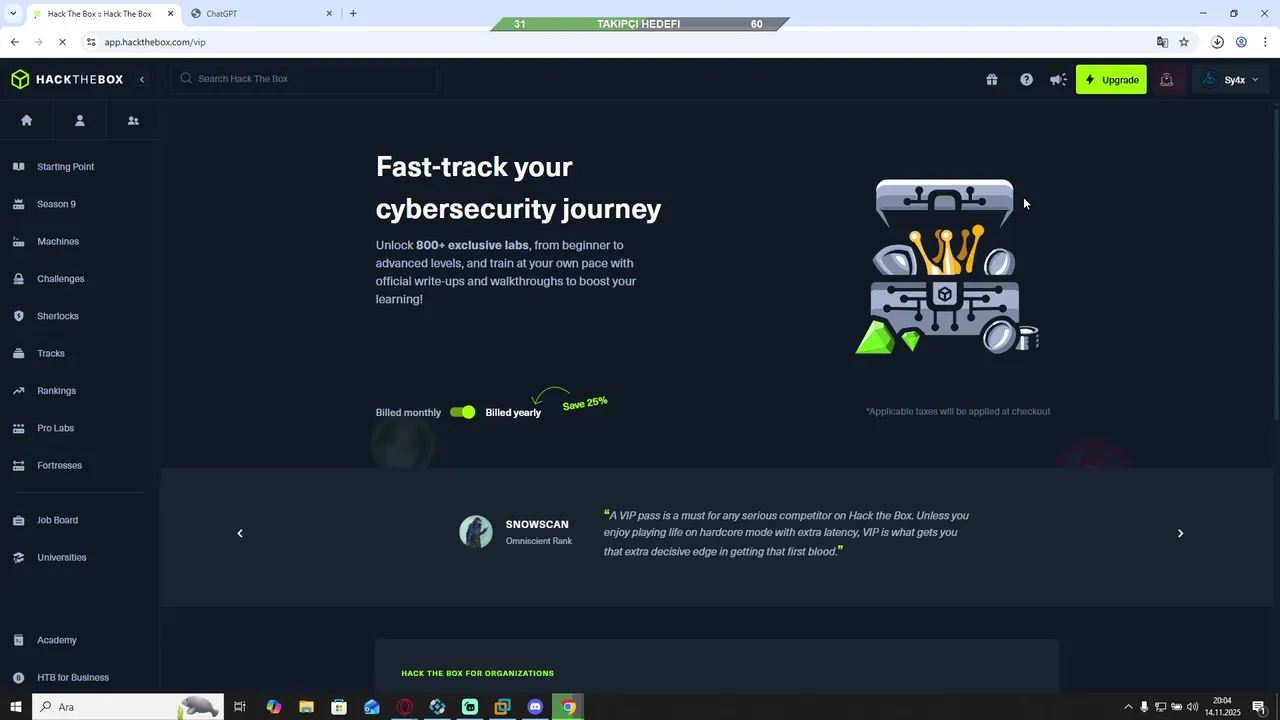Open the volume control in tray
The width and height of the screenshot is (1280, 720).
click(1193, 707)
